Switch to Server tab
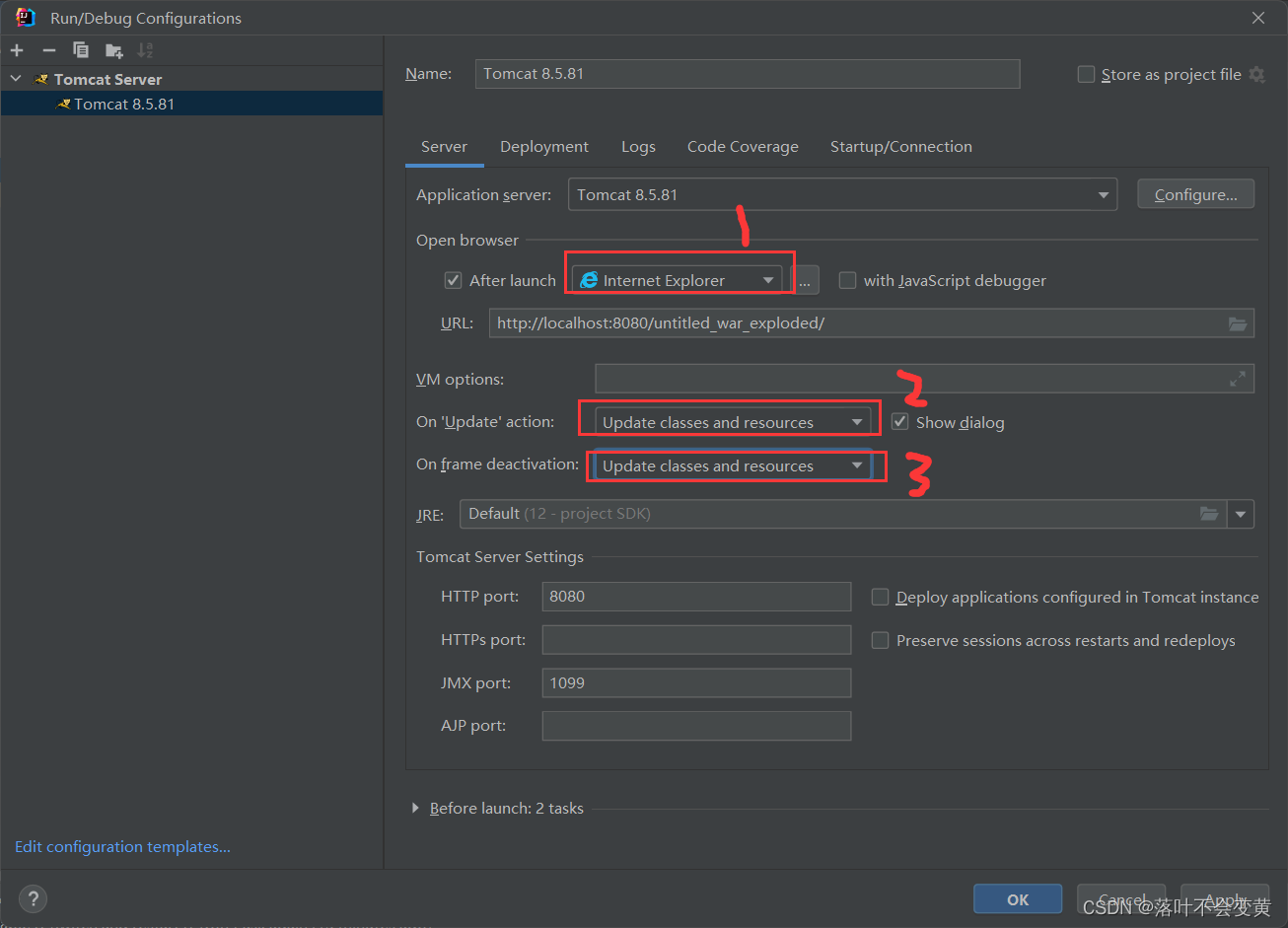The width and height of the screenshot is (1288, 928). [x=444, y=147]
